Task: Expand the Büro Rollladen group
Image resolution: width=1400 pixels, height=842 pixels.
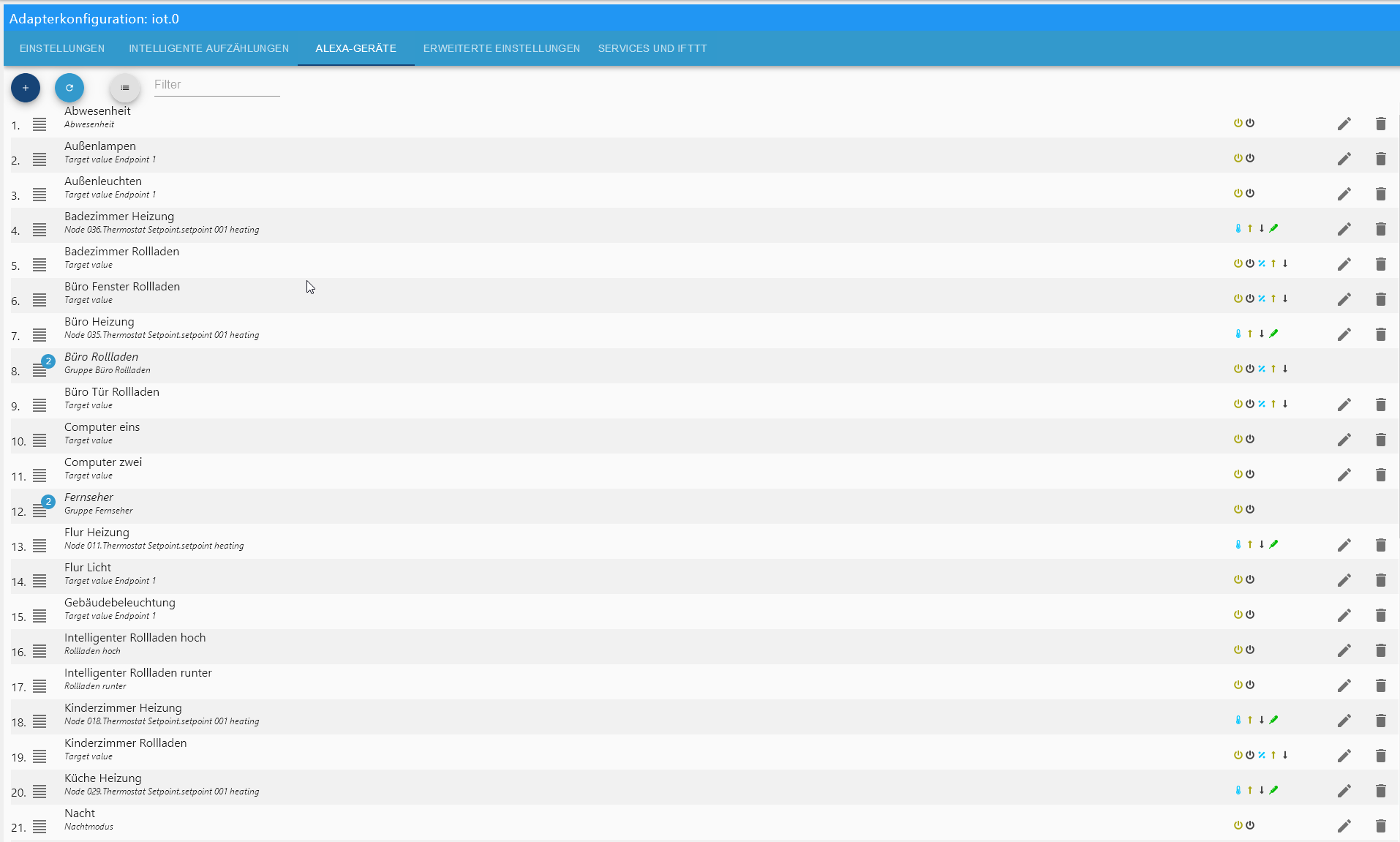Action: (x=41, y=368)
